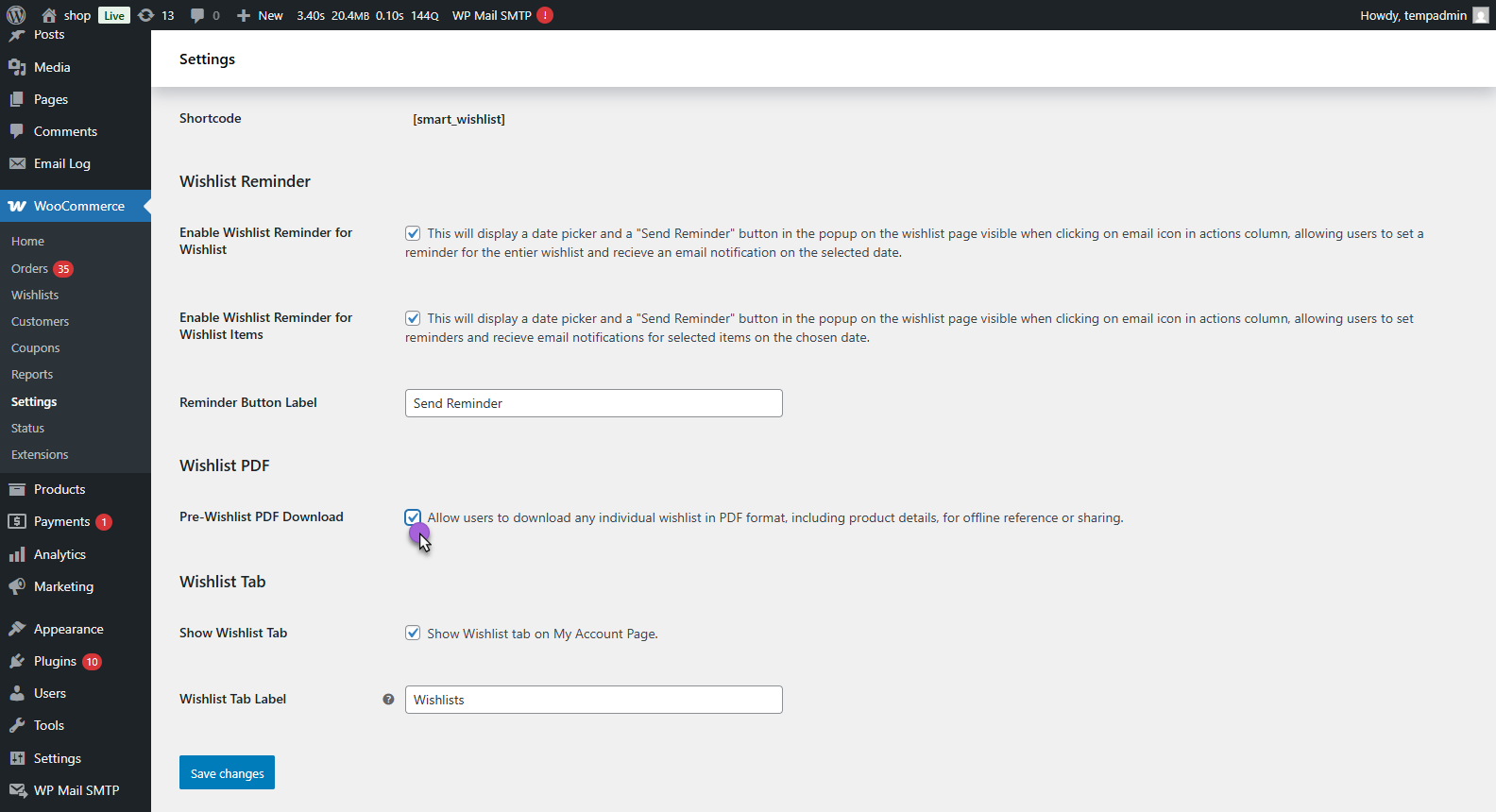Click the Live site status badge

(x=114, y=15)
